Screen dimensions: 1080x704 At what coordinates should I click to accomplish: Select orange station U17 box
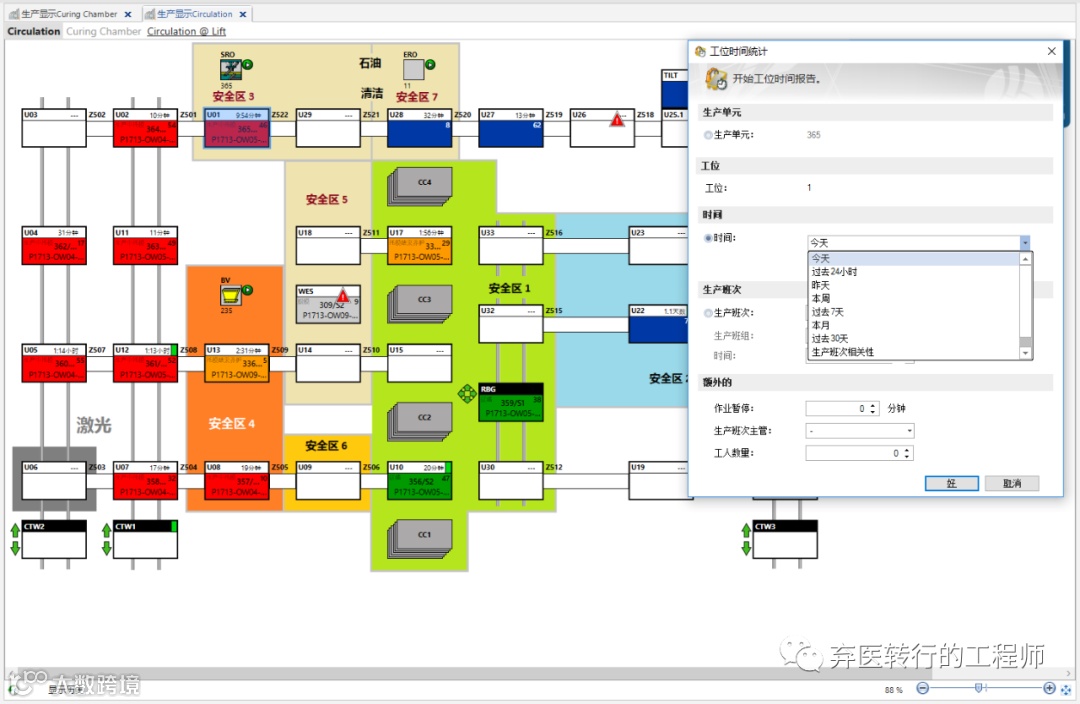[x=419, y=246]
